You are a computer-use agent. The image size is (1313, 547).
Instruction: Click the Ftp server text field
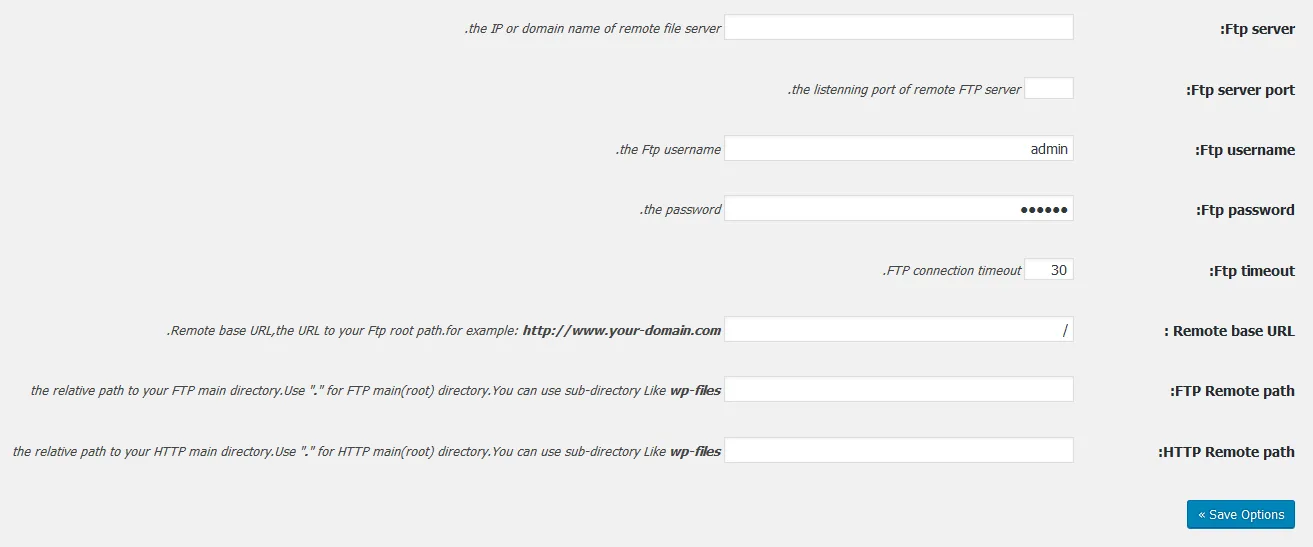click(899, 27)
